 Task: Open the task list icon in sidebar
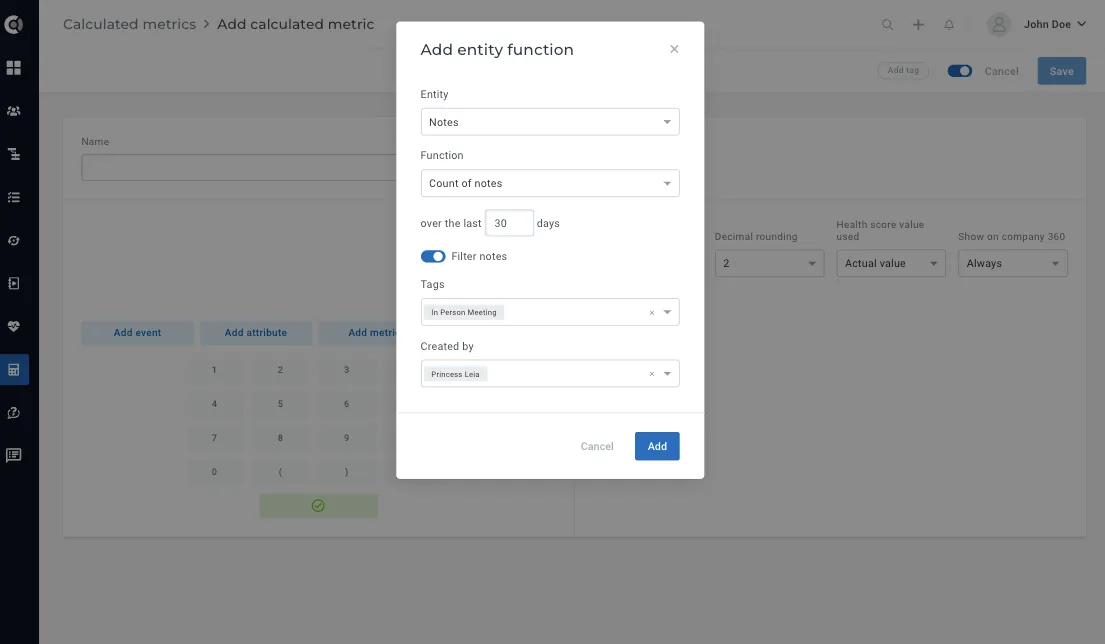13,197
